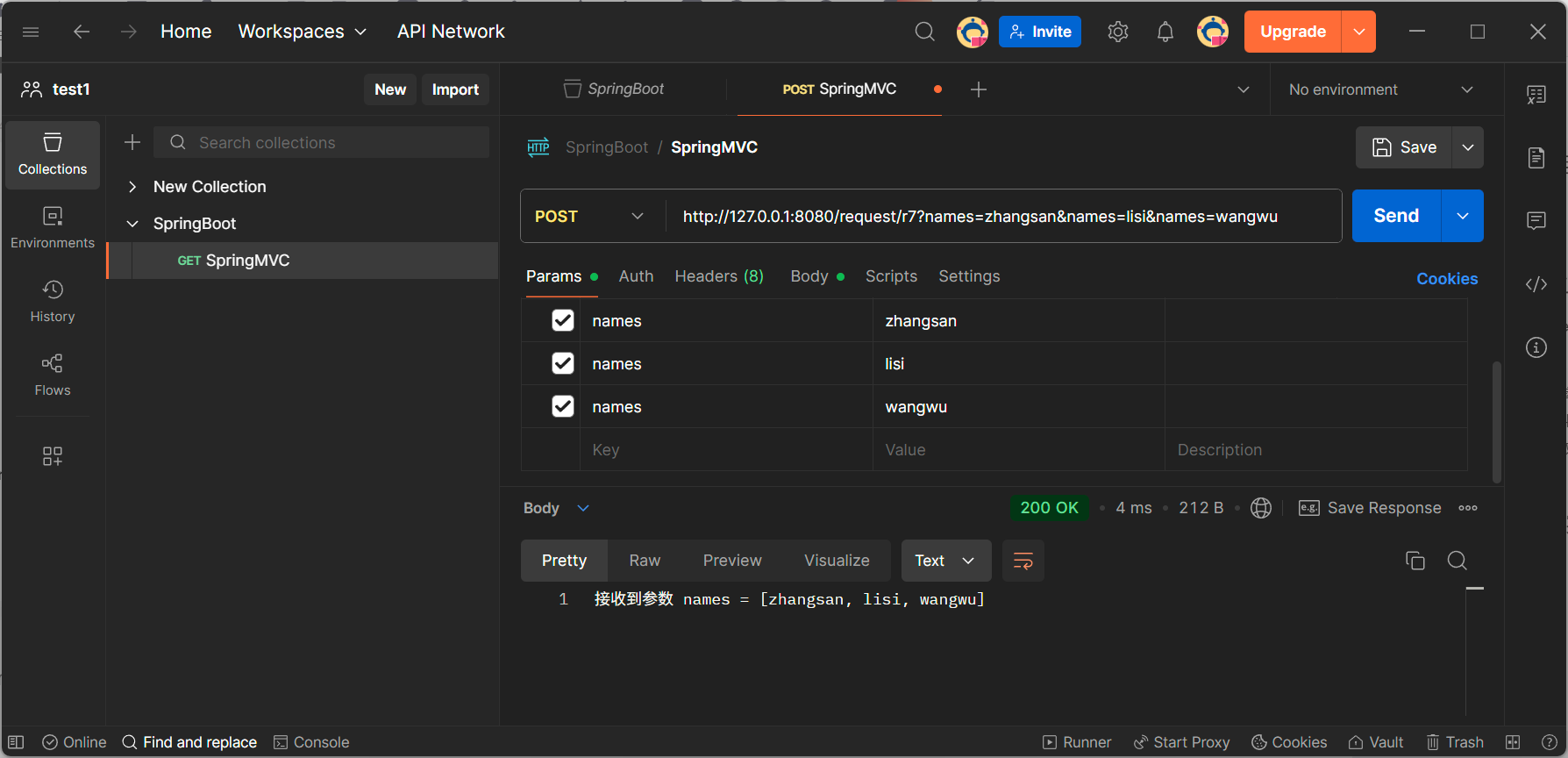Click the Invite button

tap(1040, 32)
